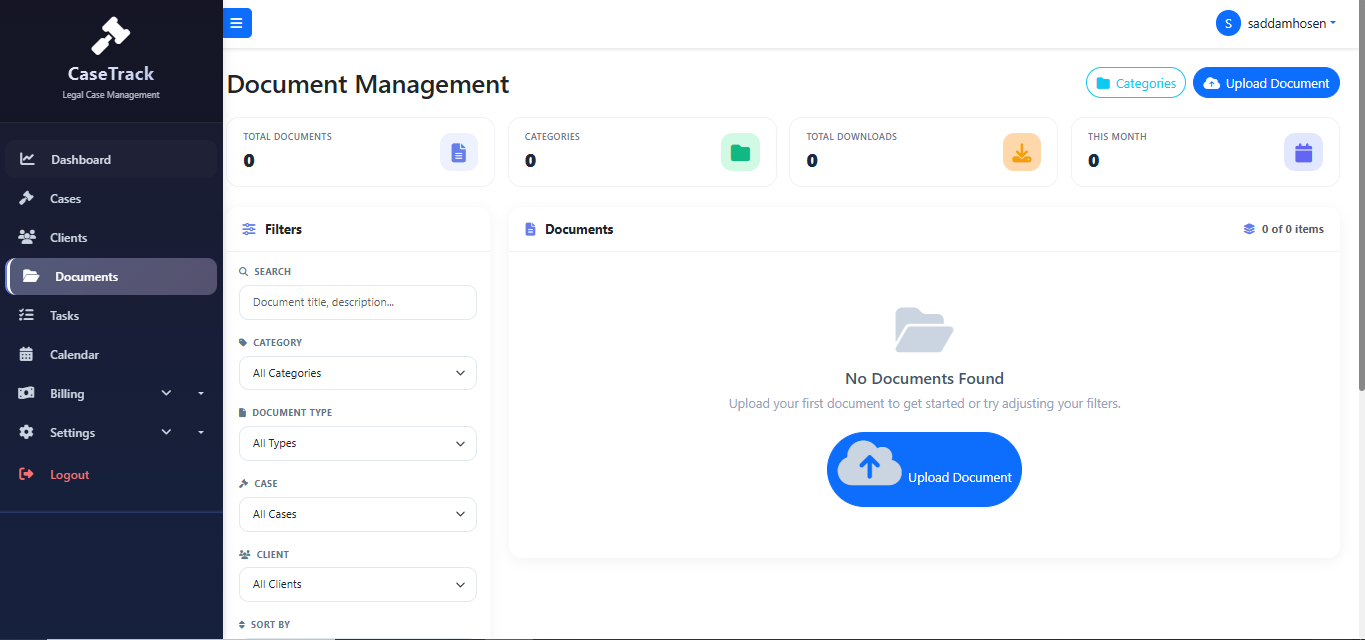Click the Categories outline button
The height and width of the screenshot is (640, 1365).
tap(1136, 83)
